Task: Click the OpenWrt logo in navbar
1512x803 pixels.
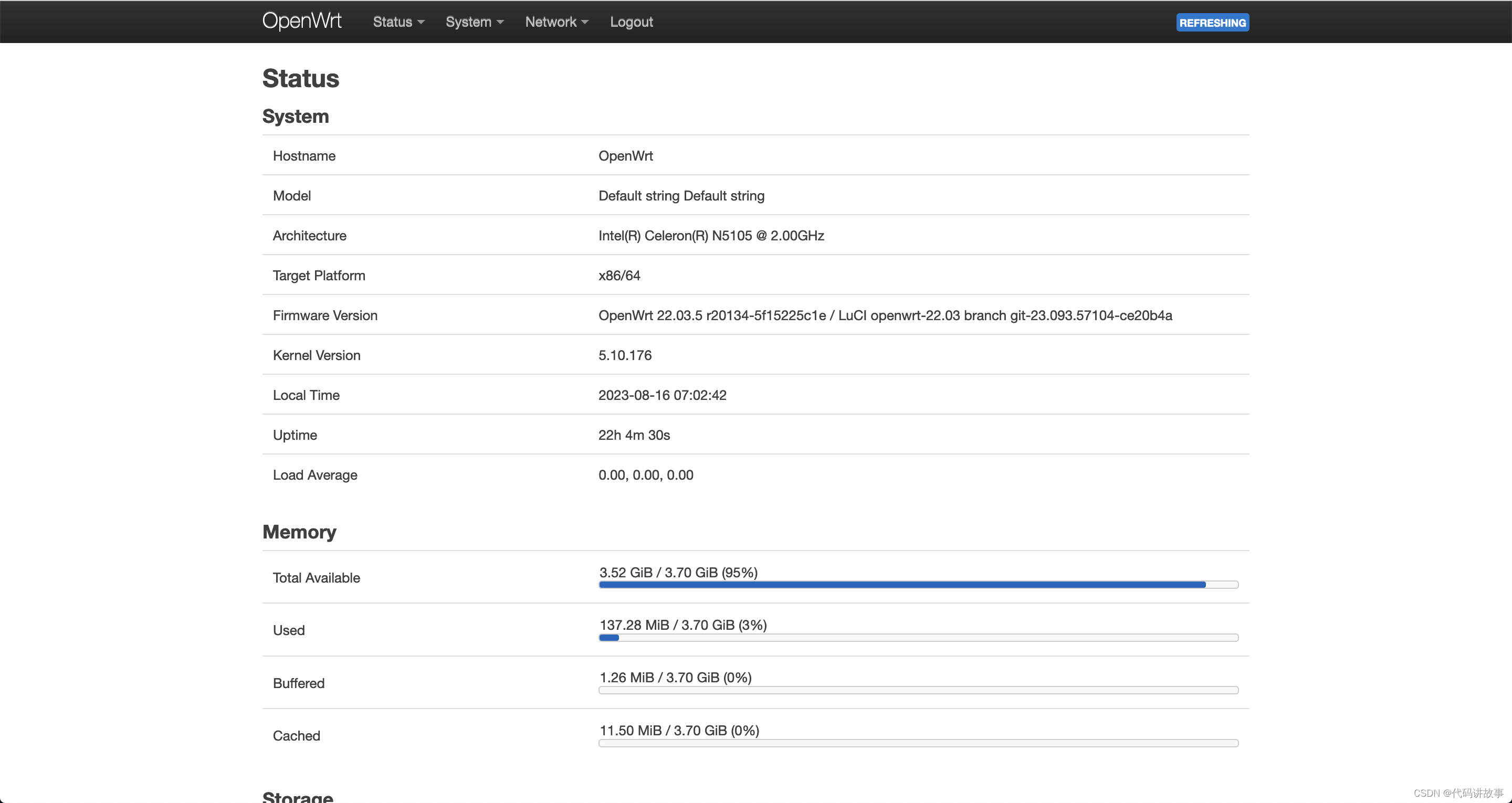Action: coord(302,21)
